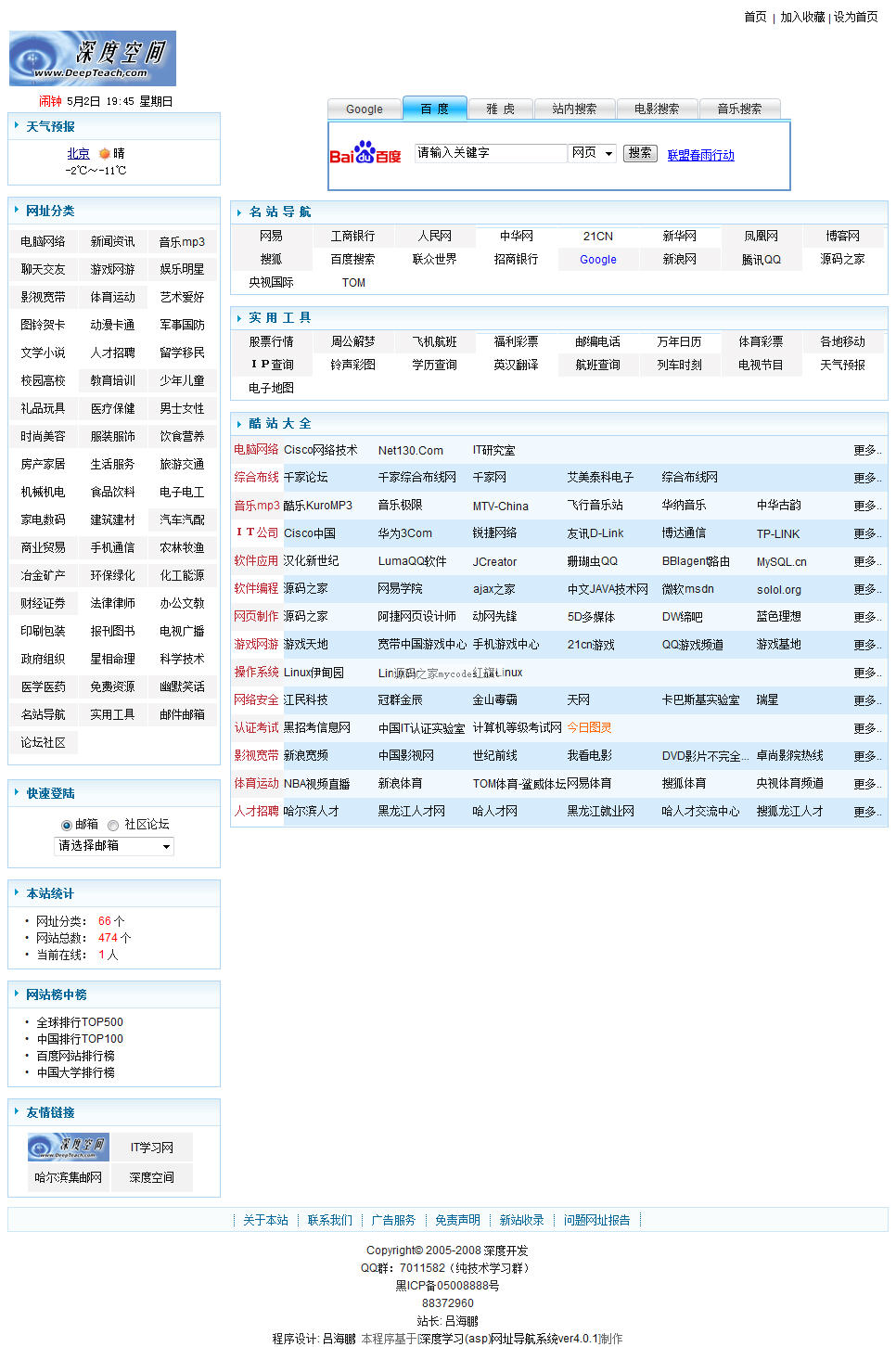Click the 深度空间 site logo at top left
This screenshot has height=1347, width=896.
[91, 58]
